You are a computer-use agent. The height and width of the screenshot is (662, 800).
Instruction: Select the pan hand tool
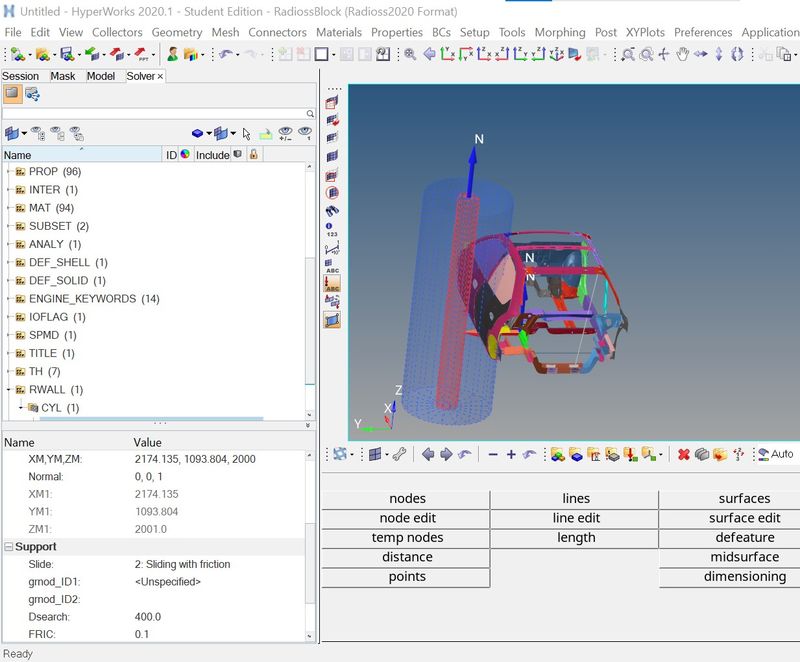683,54
